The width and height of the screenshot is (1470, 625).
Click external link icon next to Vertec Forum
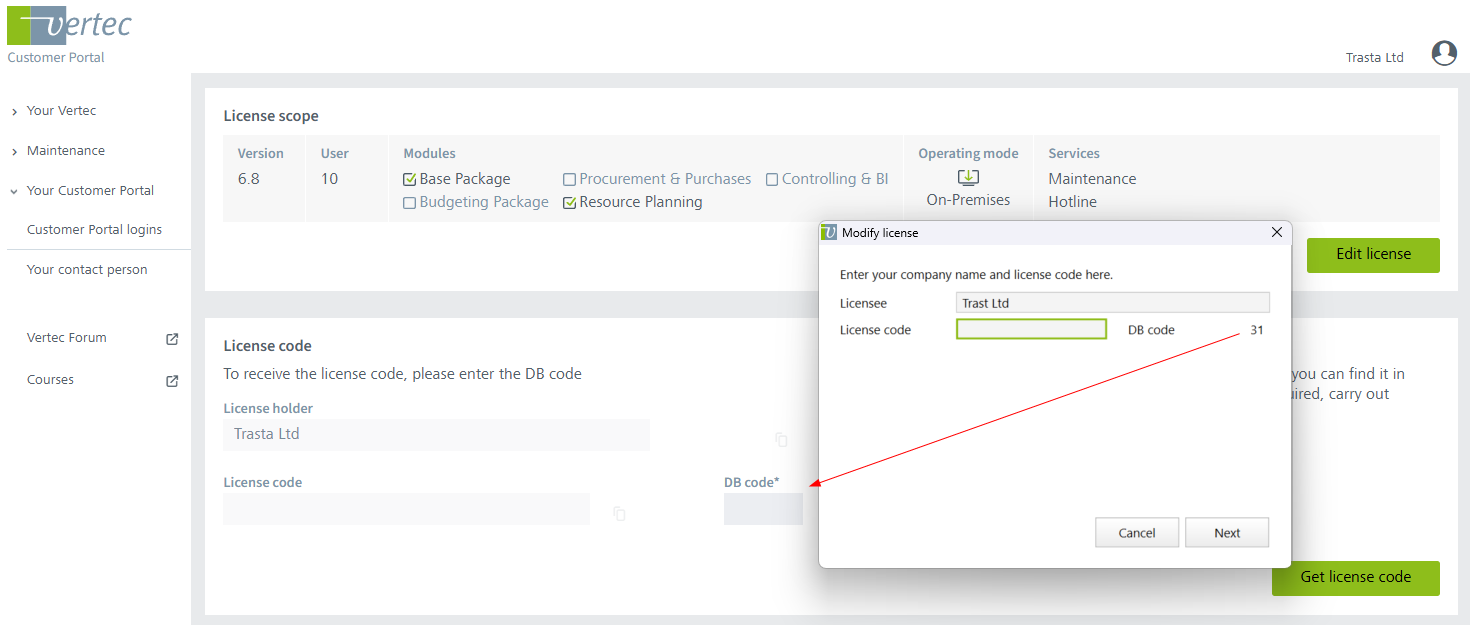(x=172, y=339)
